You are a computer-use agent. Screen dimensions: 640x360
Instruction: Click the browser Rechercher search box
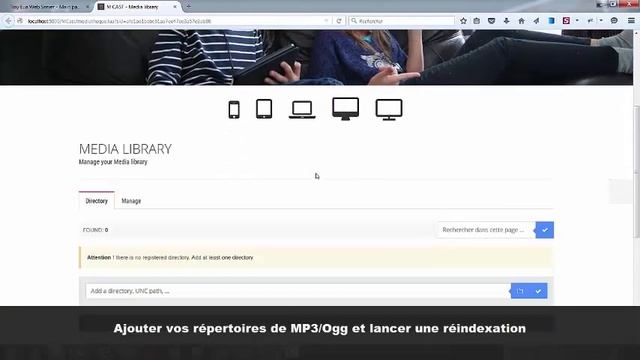(402, 21)
